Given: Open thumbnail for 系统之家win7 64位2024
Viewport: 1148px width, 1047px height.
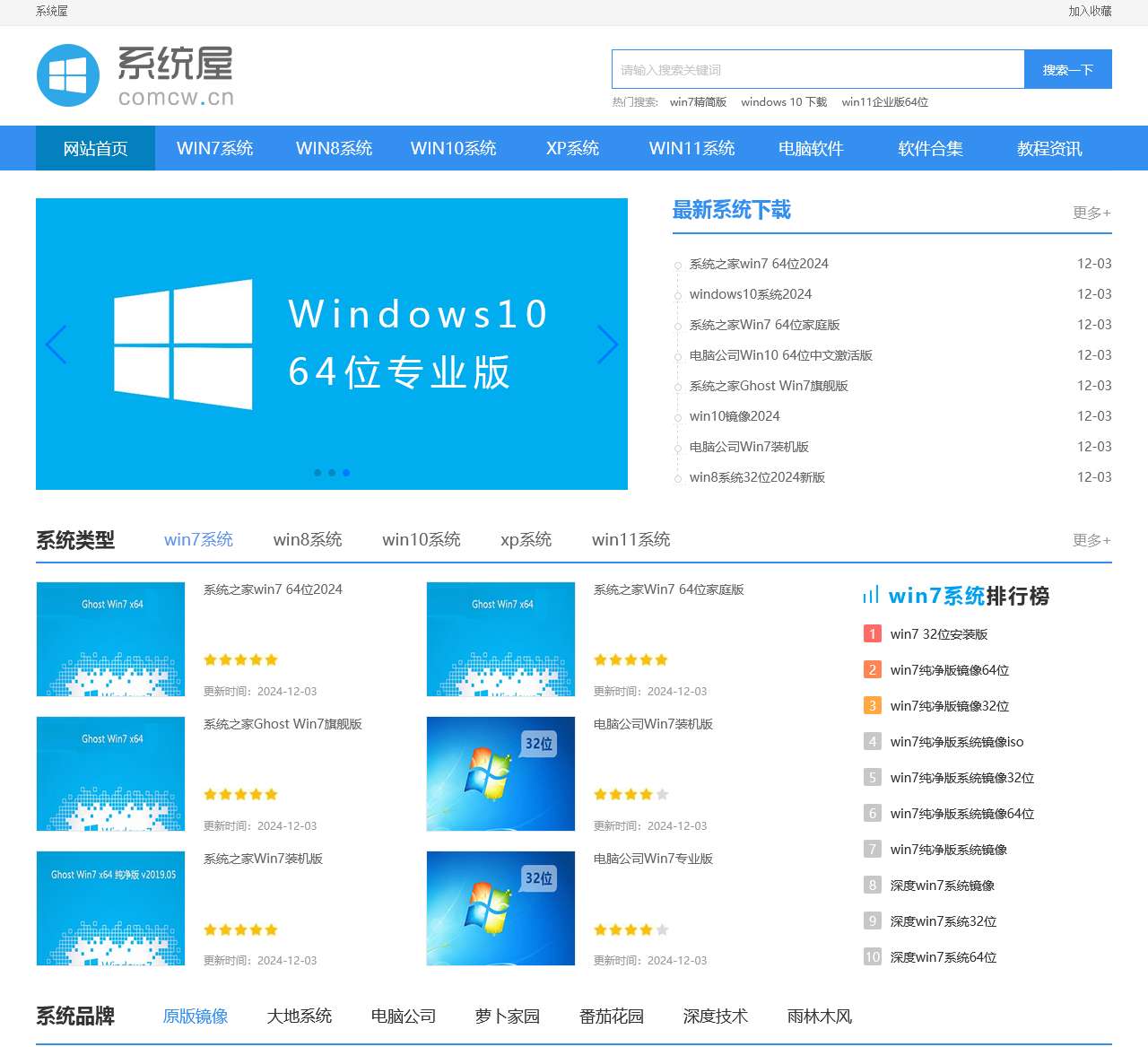Looking at the screenshot, I should (x=110, y=639).
